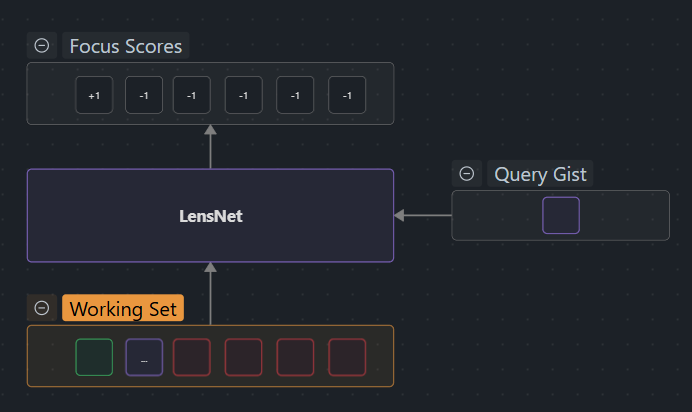Select the Query Gist group label

540,174
